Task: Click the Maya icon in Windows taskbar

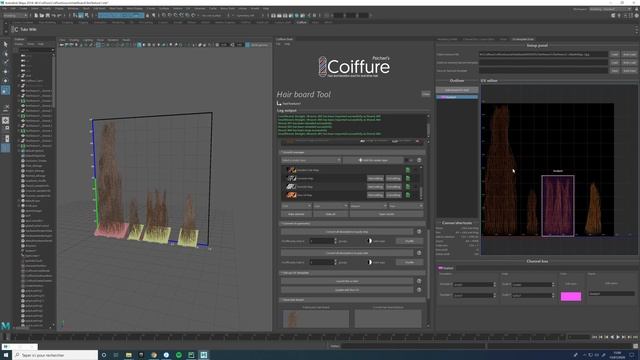Action: pos(204,355)
